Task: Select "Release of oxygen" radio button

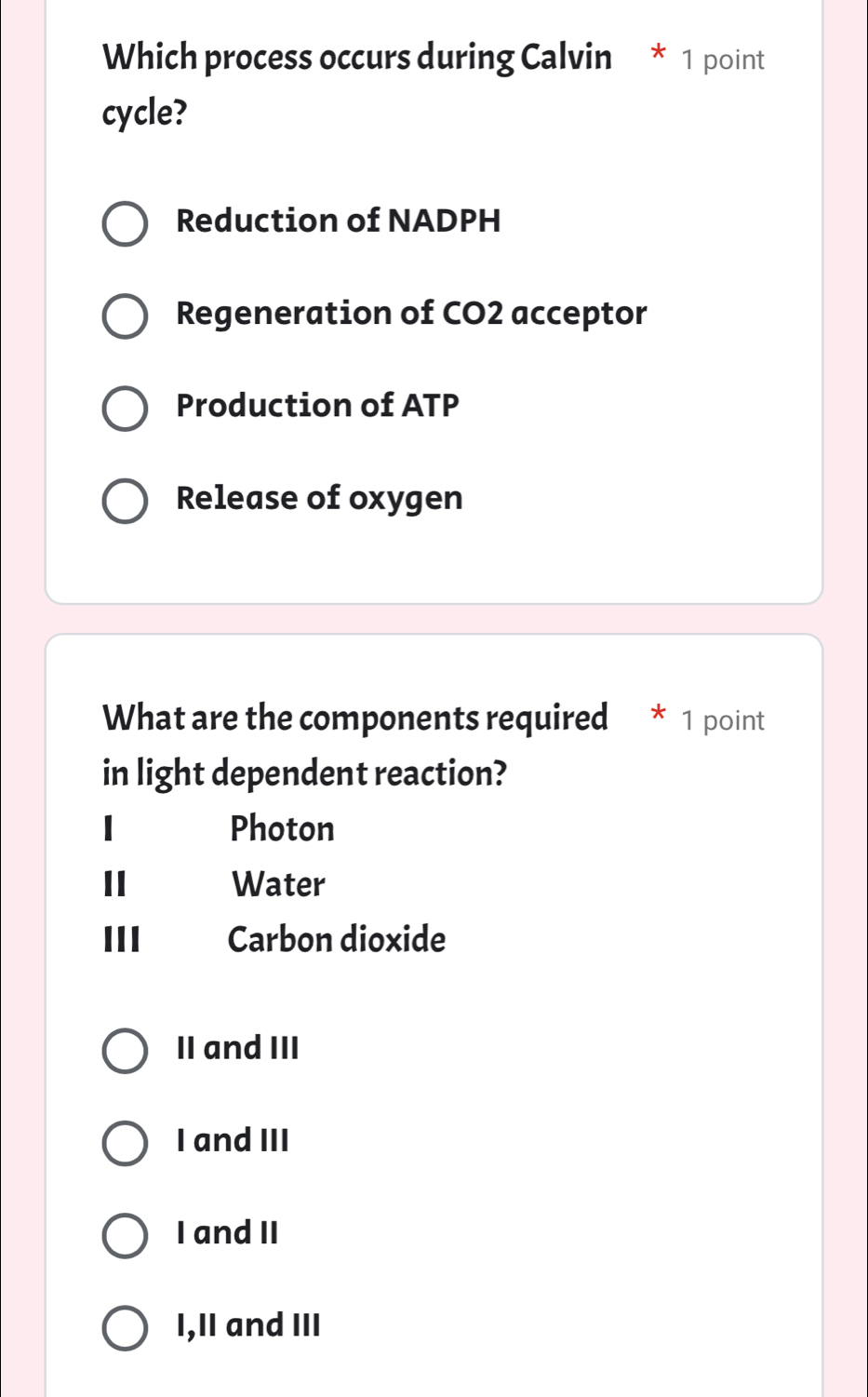Action: (124, 500)
